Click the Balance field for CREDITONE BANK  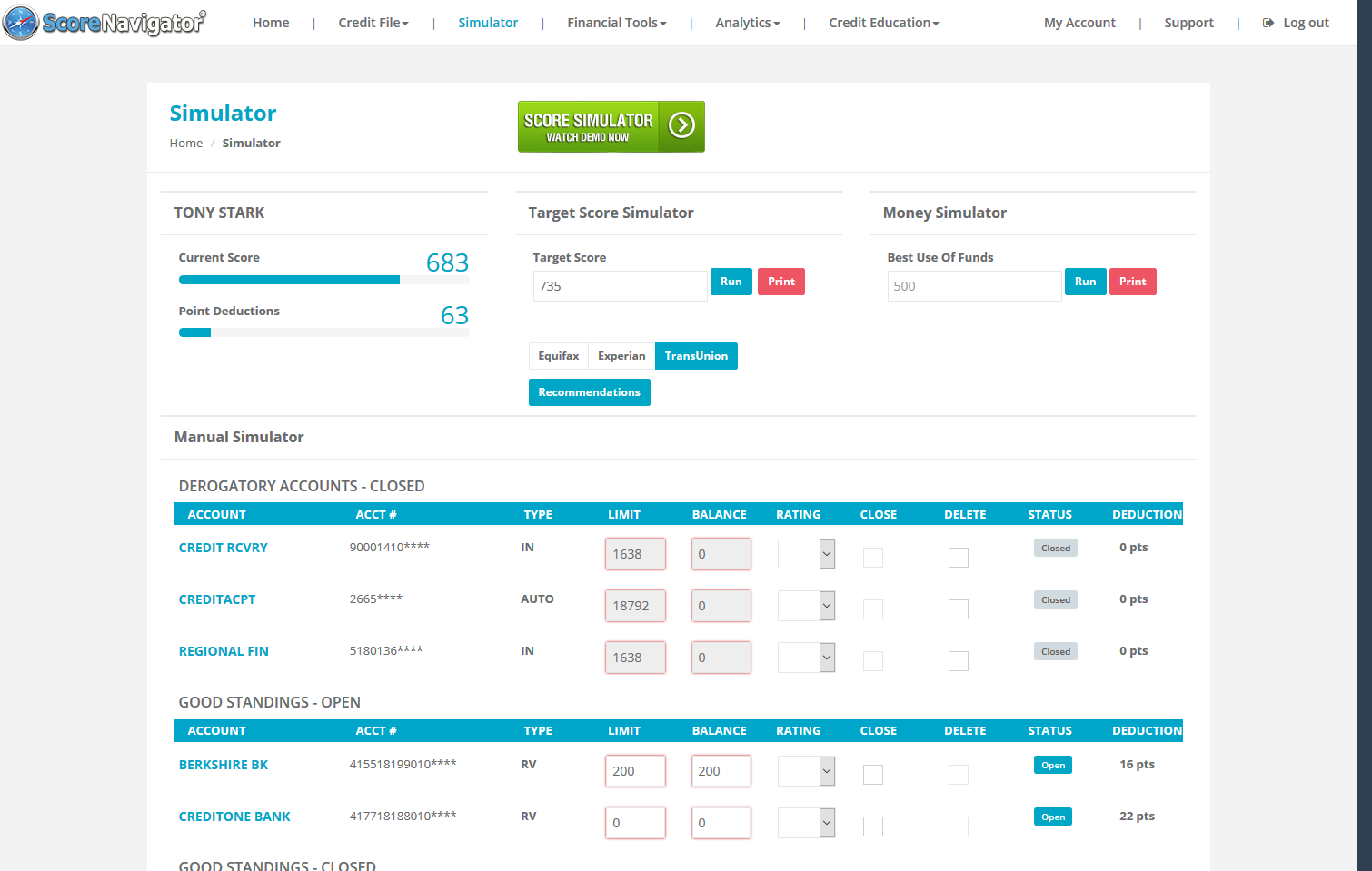click(x=721, y=823)
